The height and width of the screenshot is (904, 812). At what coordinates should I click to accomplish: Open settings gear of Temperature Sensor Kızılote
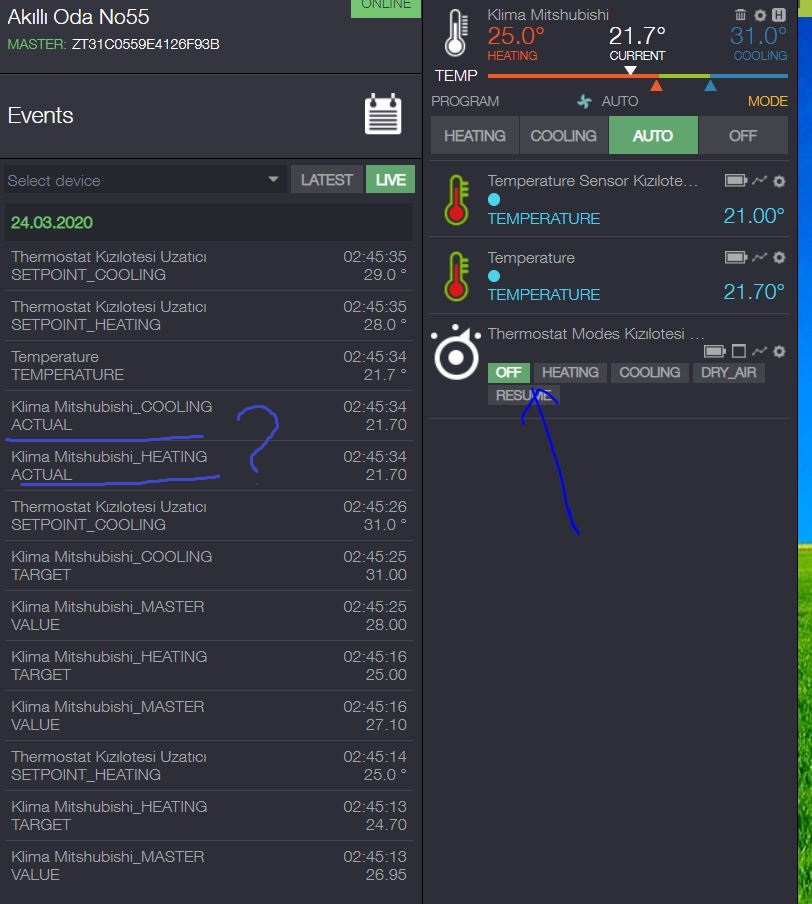point(779,182)
